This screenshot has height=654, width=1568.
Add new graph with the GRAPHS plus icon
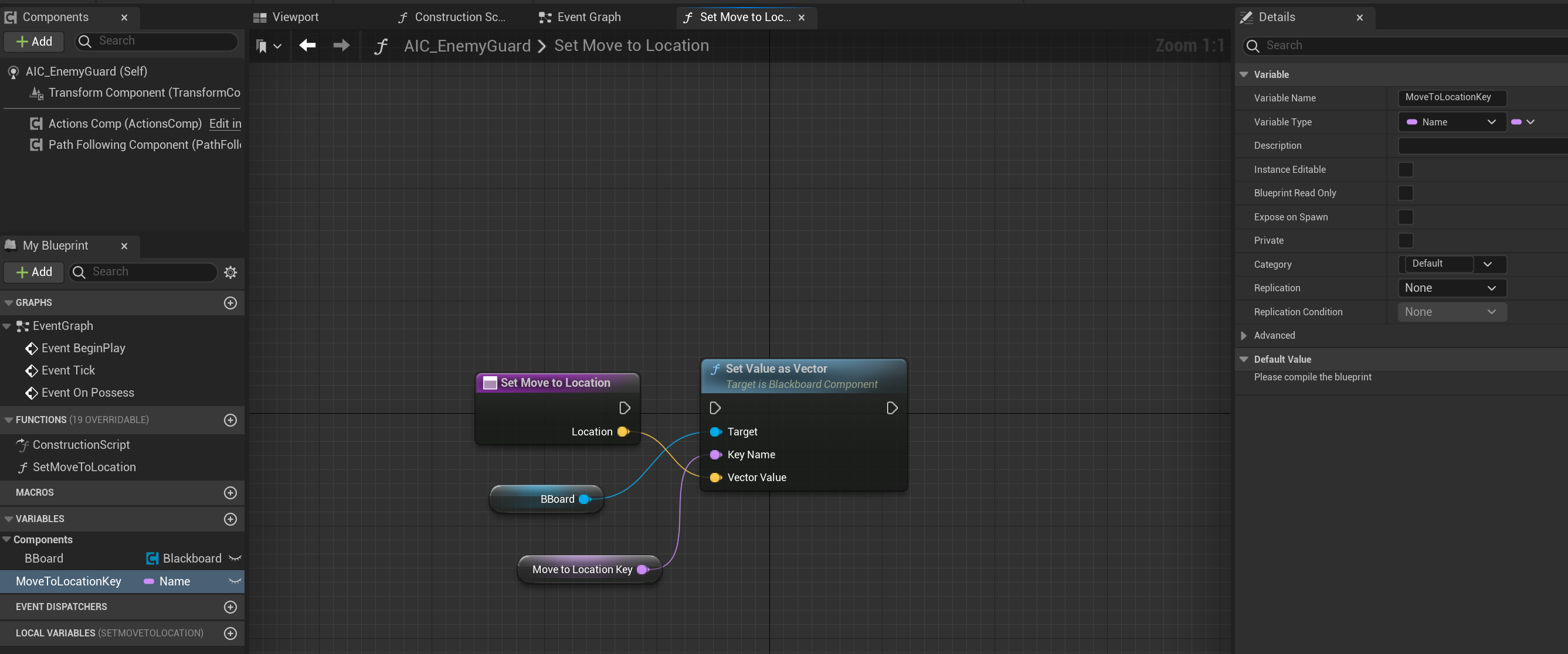(230, 302)
